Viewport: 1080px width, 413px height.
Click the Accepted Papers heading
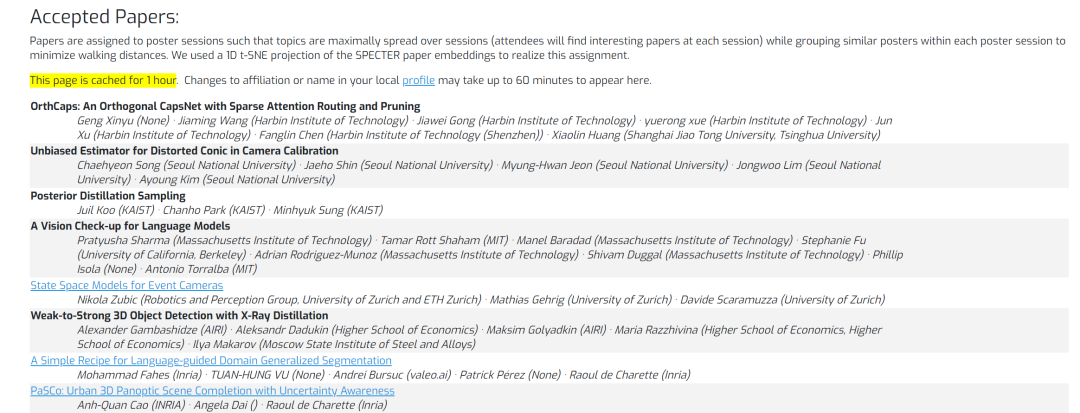[x=104, y=17]
